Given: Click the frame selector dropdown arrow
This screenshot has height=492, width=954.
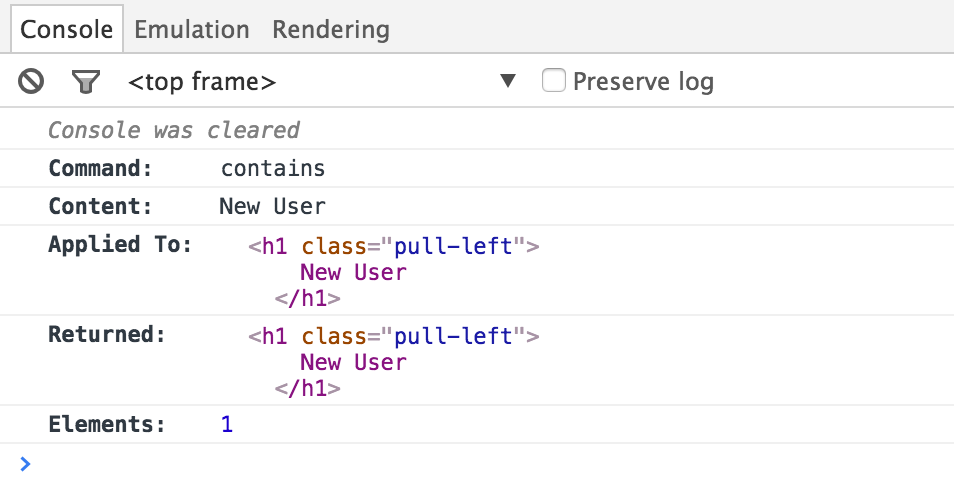Looking at the screenshot, I should coord(508,81).
